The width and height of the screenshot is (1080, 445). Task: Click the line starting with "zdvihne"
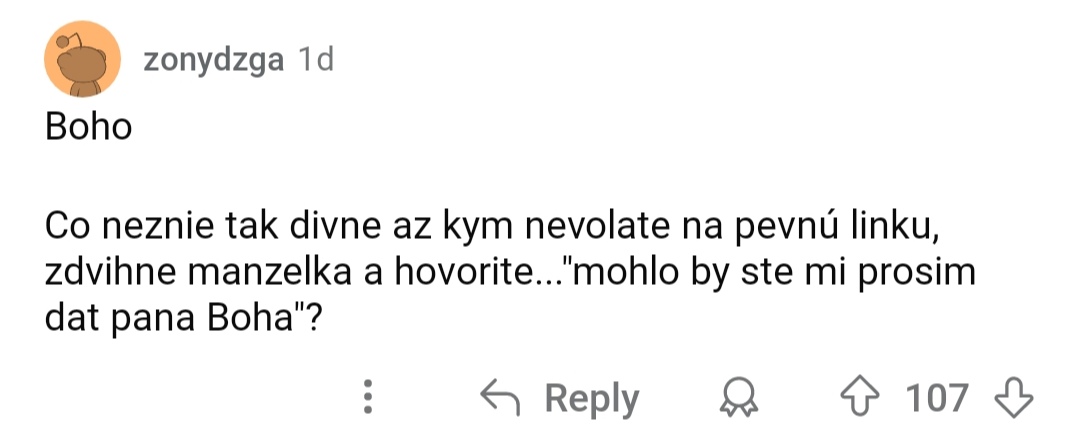click(x=508, y=274)
